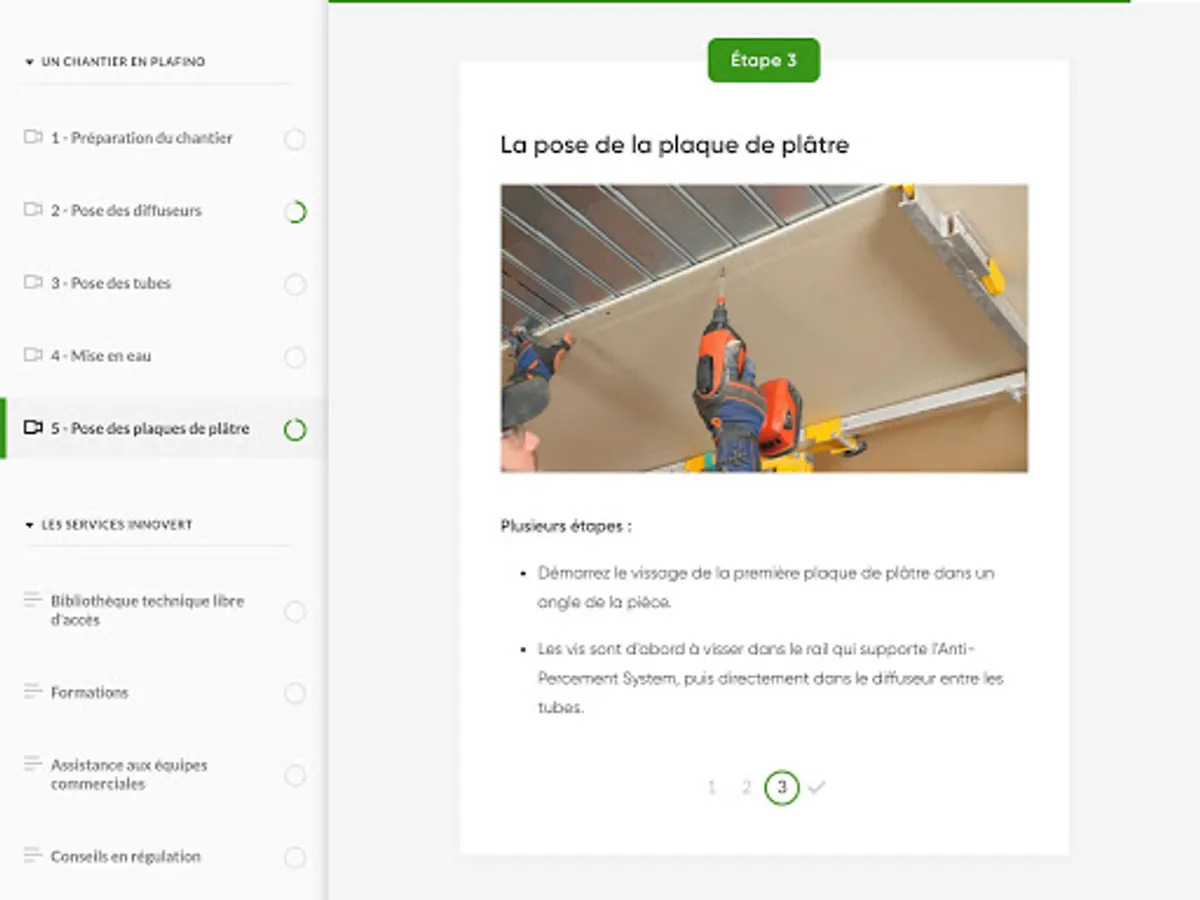Click video icon beside Mise en eau

33,356
